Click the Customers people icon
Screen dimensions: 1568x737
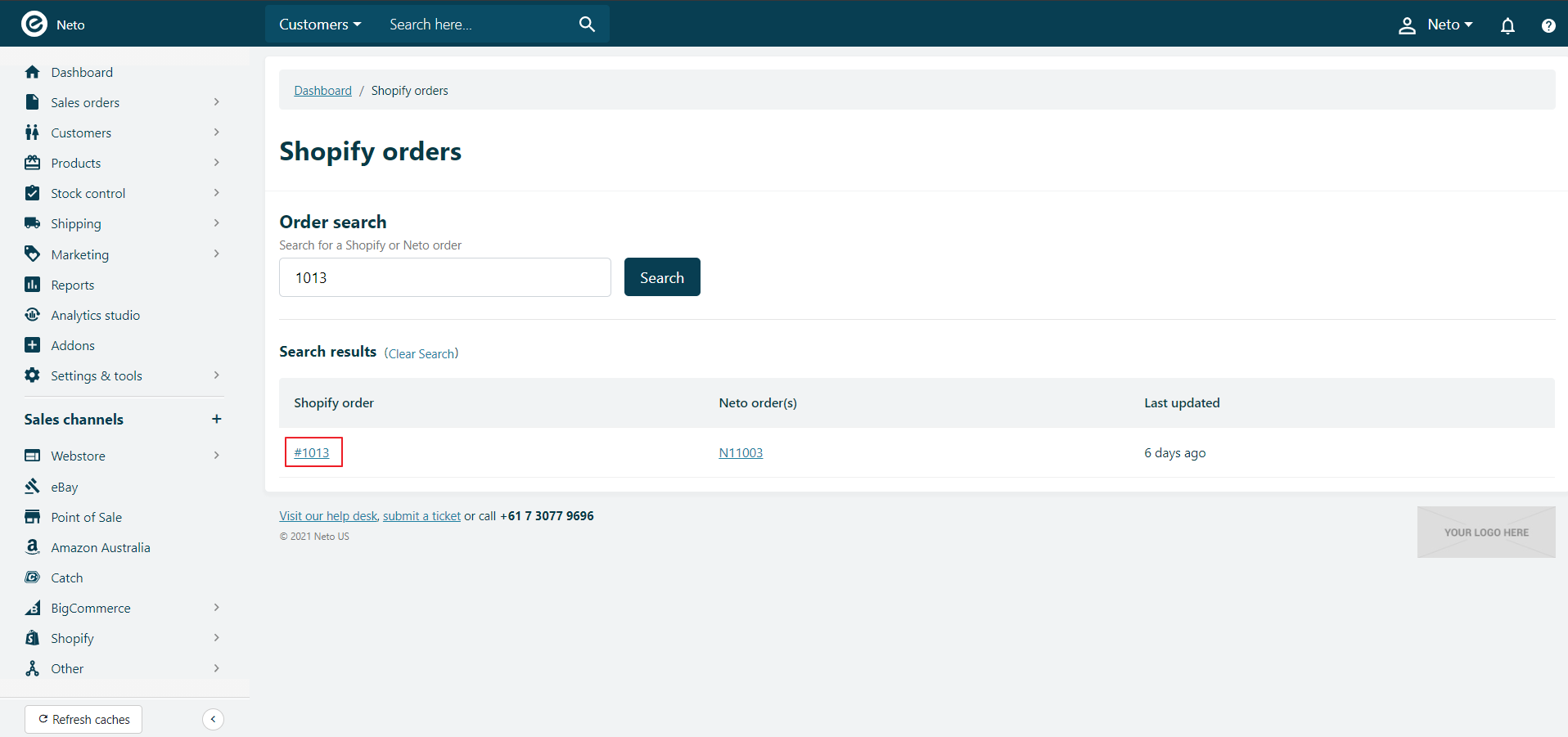pyautogui.click(x=32, y=133)
